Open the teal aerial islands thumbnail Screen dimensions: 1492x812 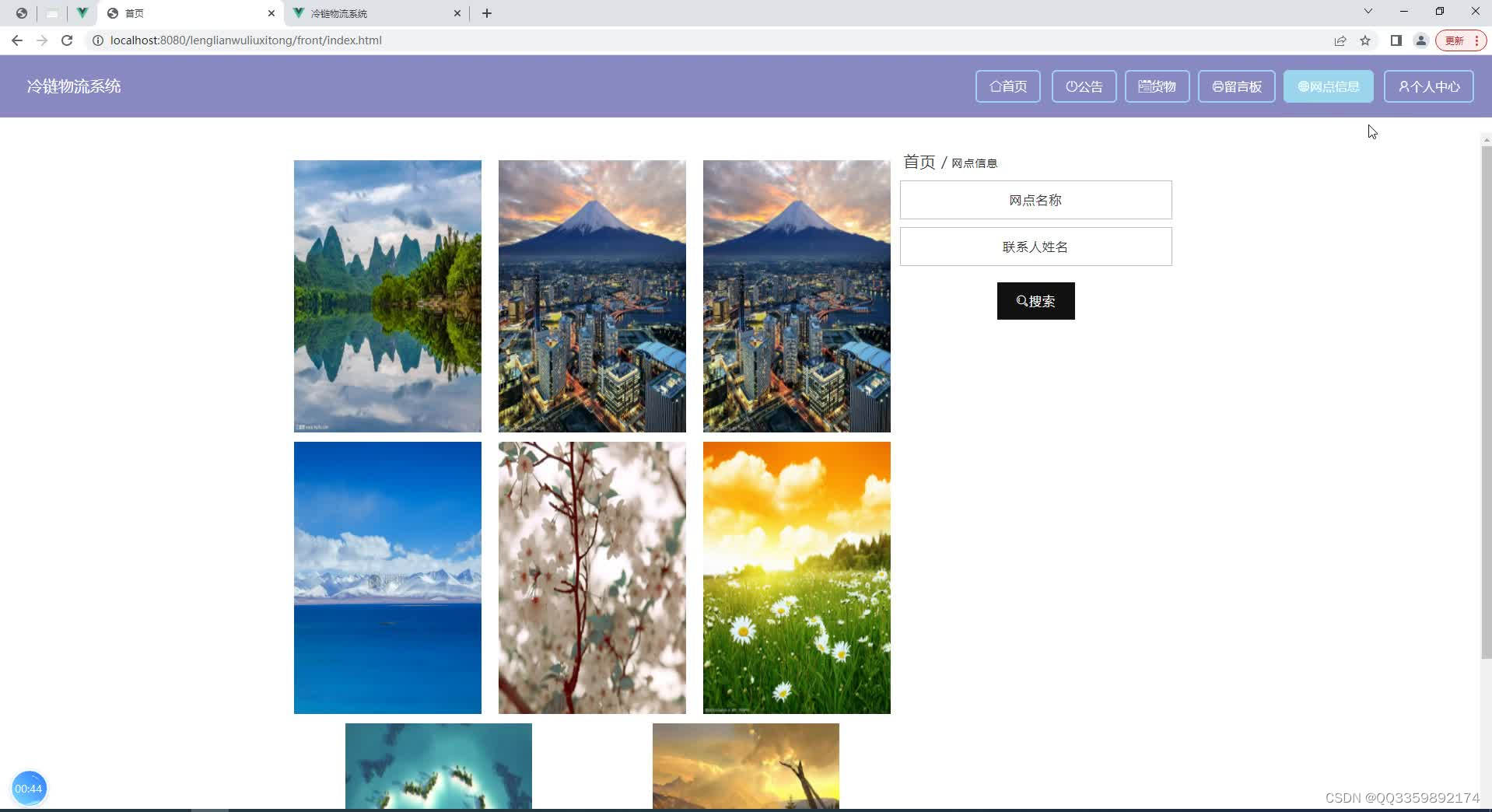point(439,766)
